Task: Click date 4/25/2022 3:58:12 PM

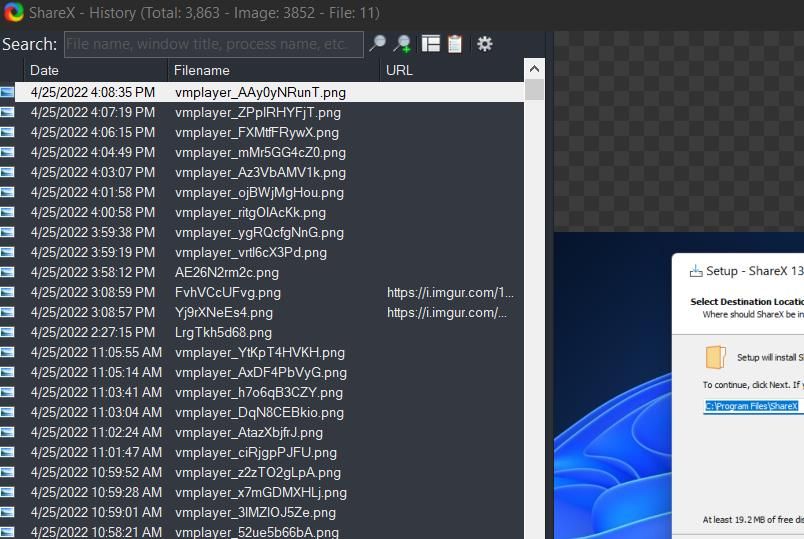Action: tap(93, 272)
